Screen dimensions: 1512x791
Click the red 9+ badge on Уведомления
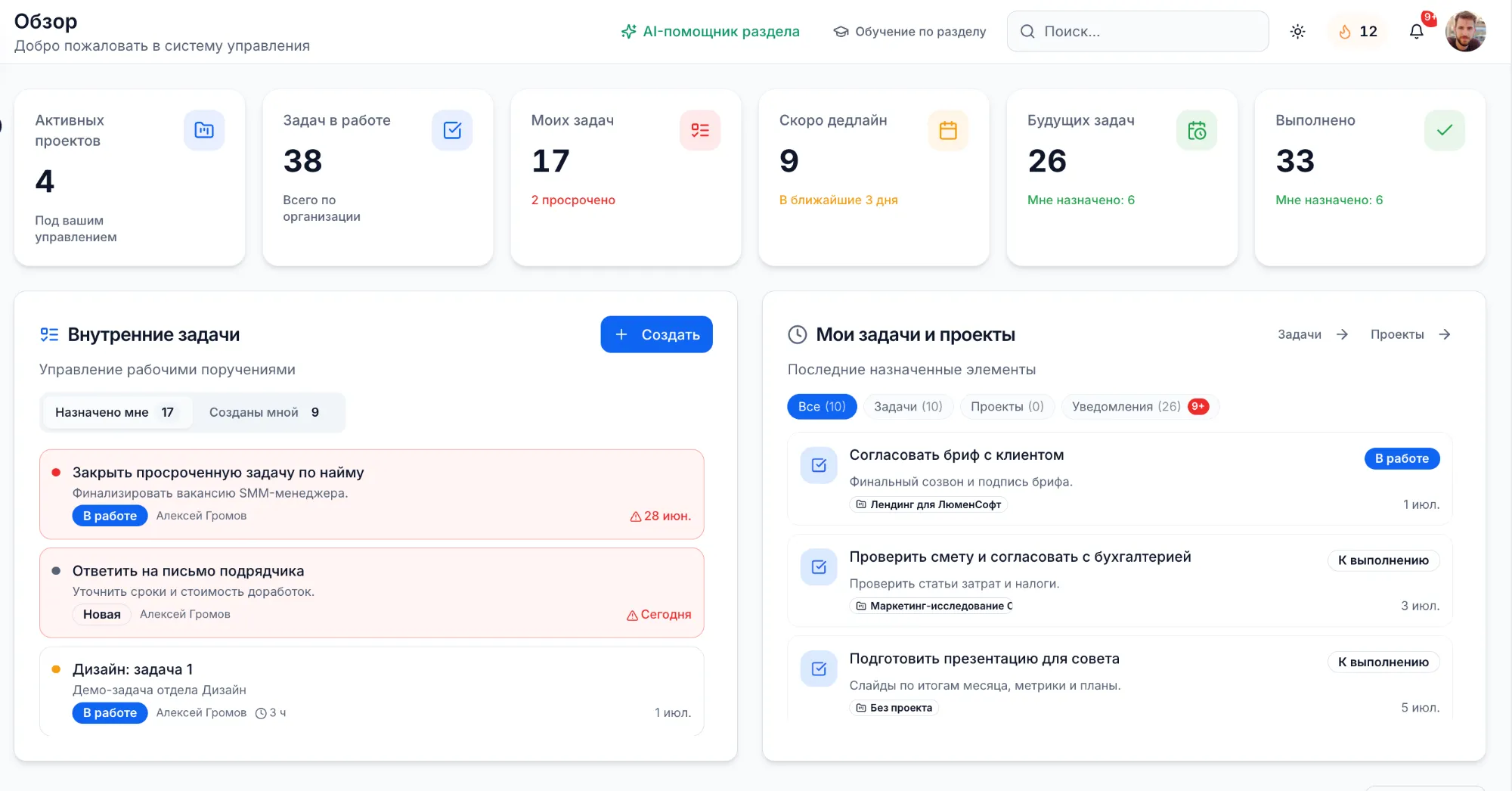1198,406
